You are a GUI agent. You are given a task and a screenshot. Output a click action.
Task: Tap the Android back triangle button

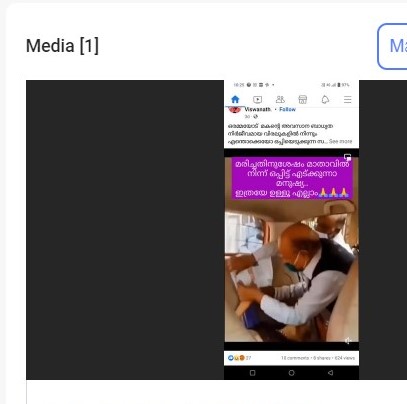click(330, 373)
